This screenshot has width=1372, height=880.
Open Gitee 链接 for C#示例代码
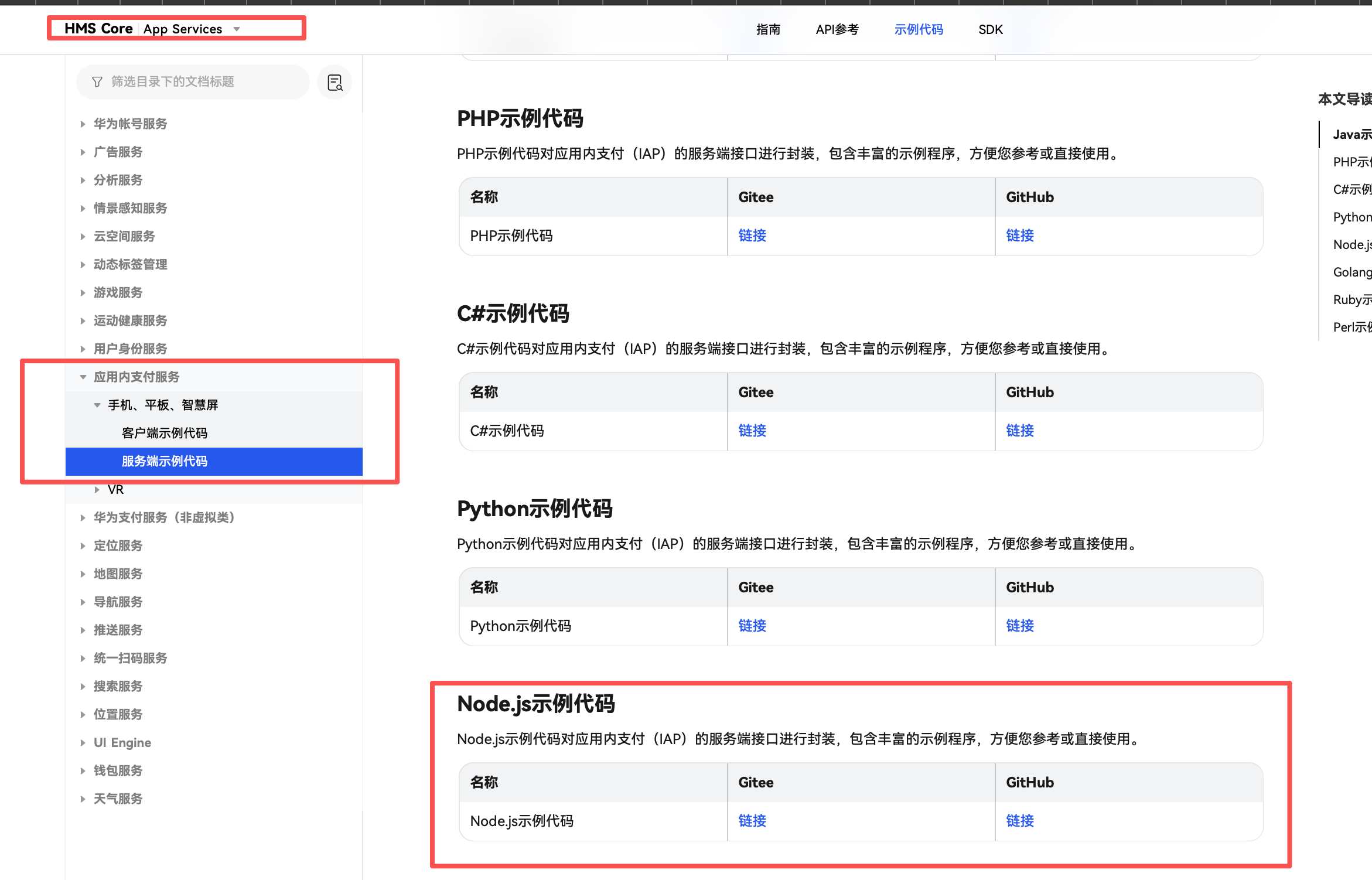(752, 431)
